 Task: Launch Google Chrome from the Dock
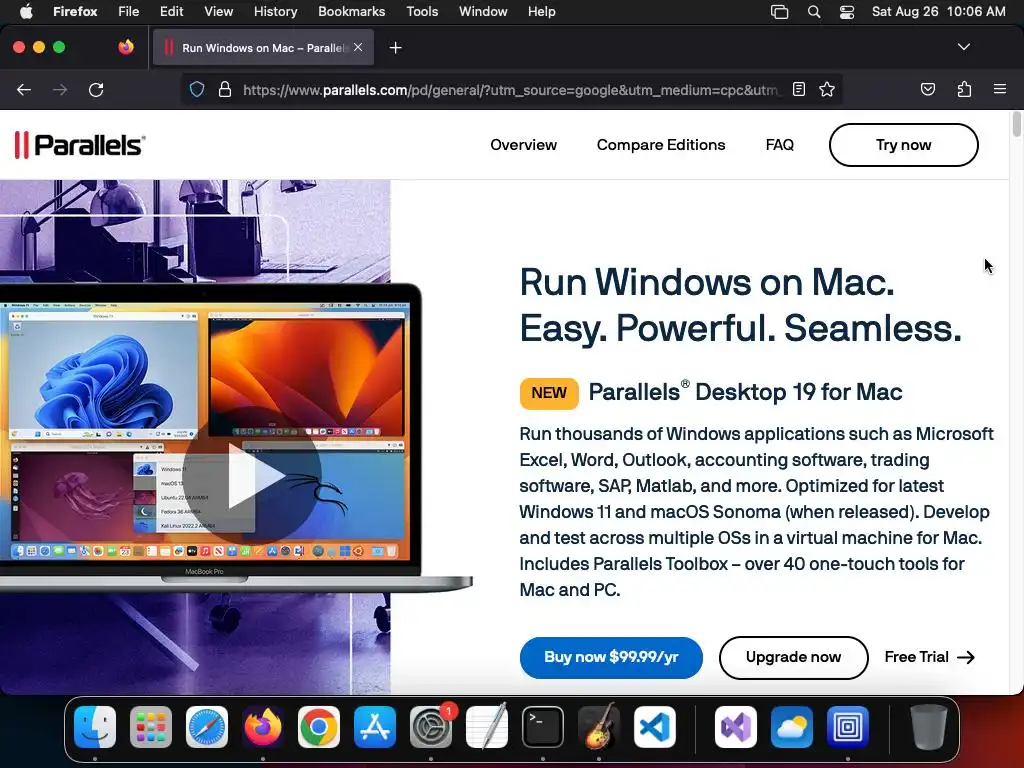[319, 727]
